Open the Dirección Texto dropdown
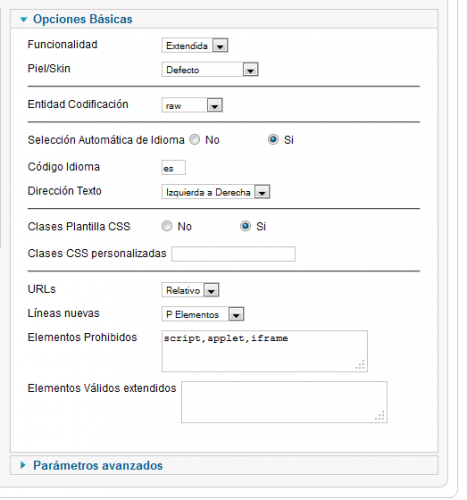The image size is (467, 500). 216,192
